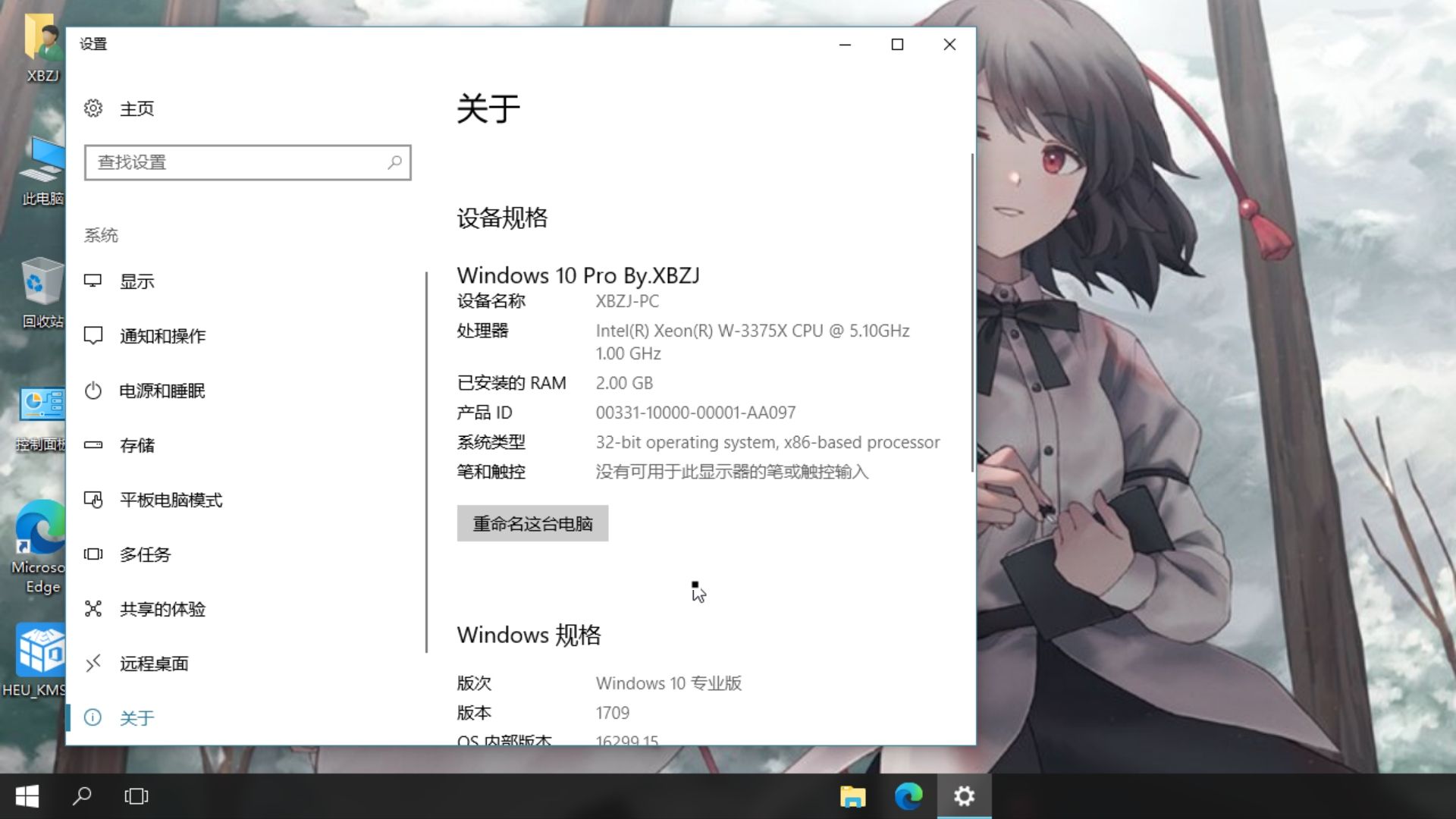Select Notifications and actions icon
The width and height of the screenshot is (1456, 819).
[x=93, y=336]
